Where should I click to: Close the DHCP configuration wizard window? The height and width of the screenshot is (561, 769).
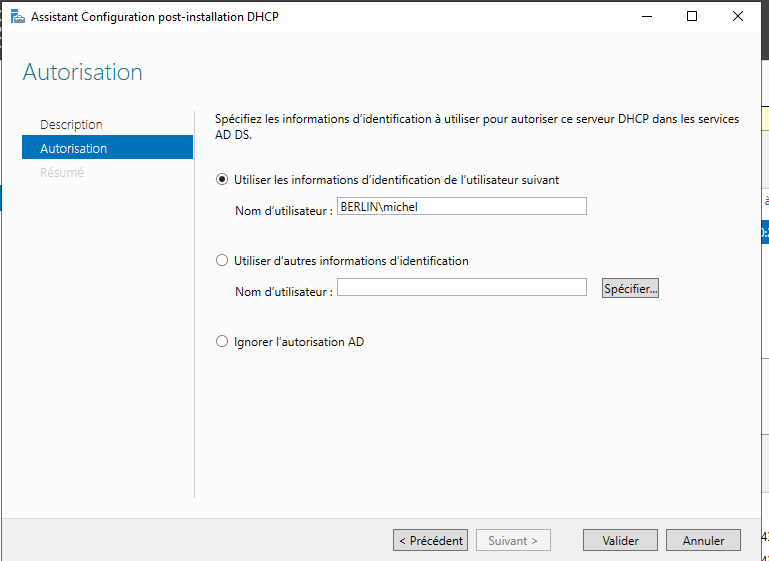[738, 17]
